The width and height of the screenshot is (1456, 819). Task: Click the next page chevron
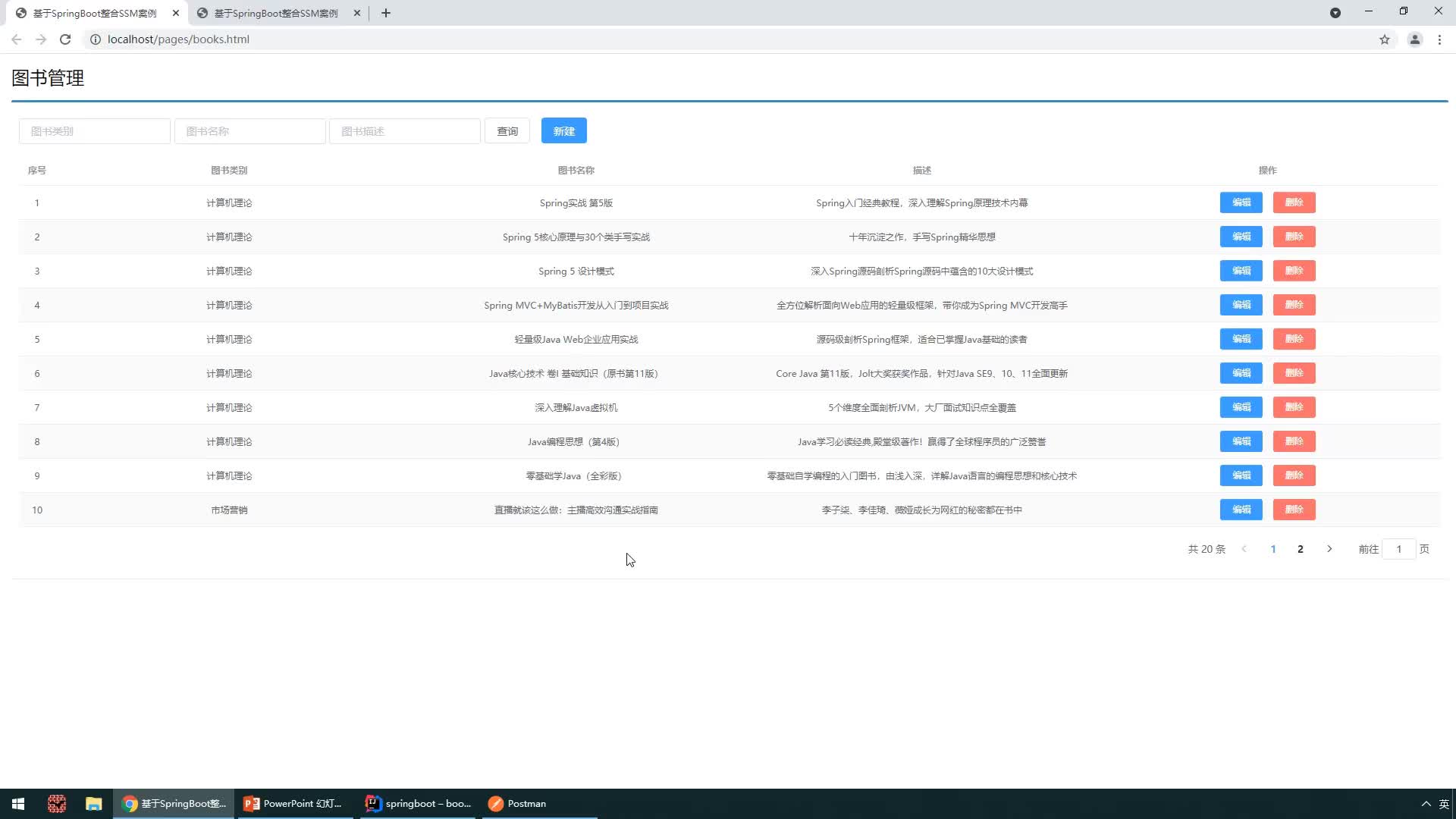(x=1329, y=549)
